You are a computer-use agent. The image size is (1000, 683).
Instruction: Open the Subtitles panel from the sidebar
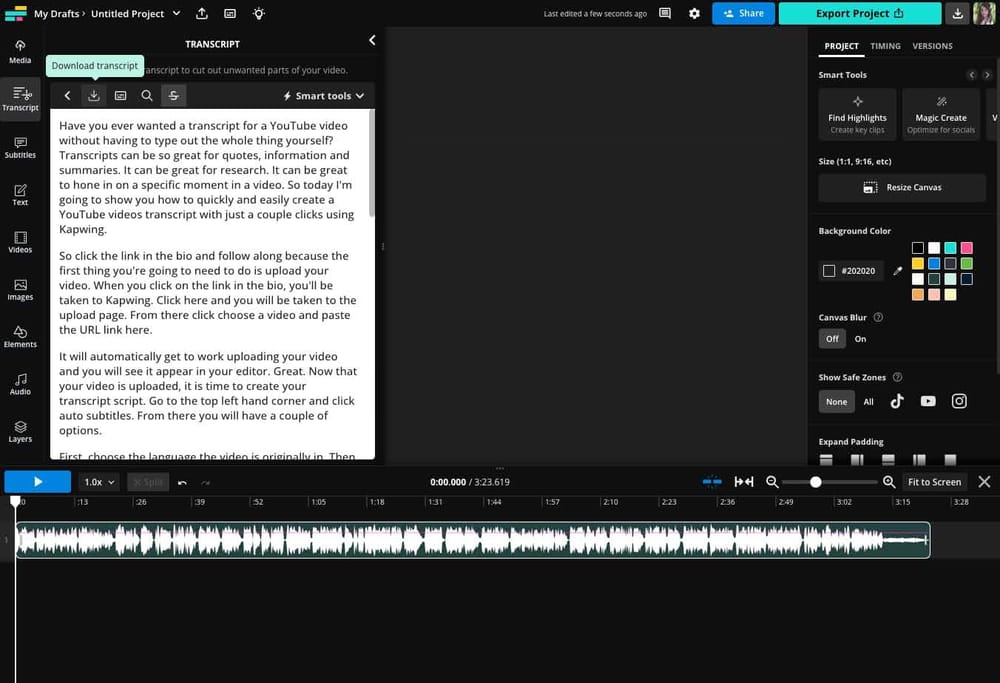(20, 148)
